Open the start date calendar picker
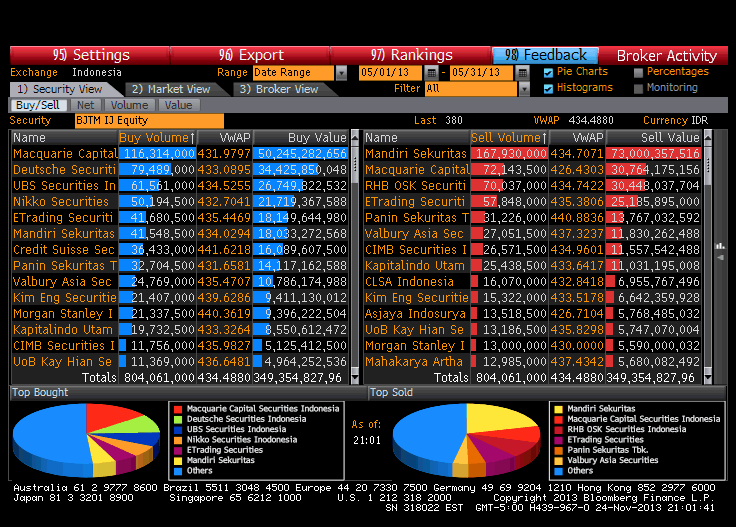The height and width of the screenshot is (527, 736). [x=431, y=73]
